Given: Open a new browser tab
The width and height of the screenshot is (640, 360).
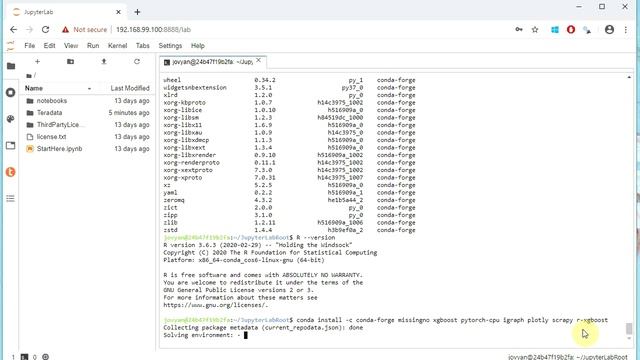Looking at the screenshot, I should pyautogui.click(x=137, y=12).
